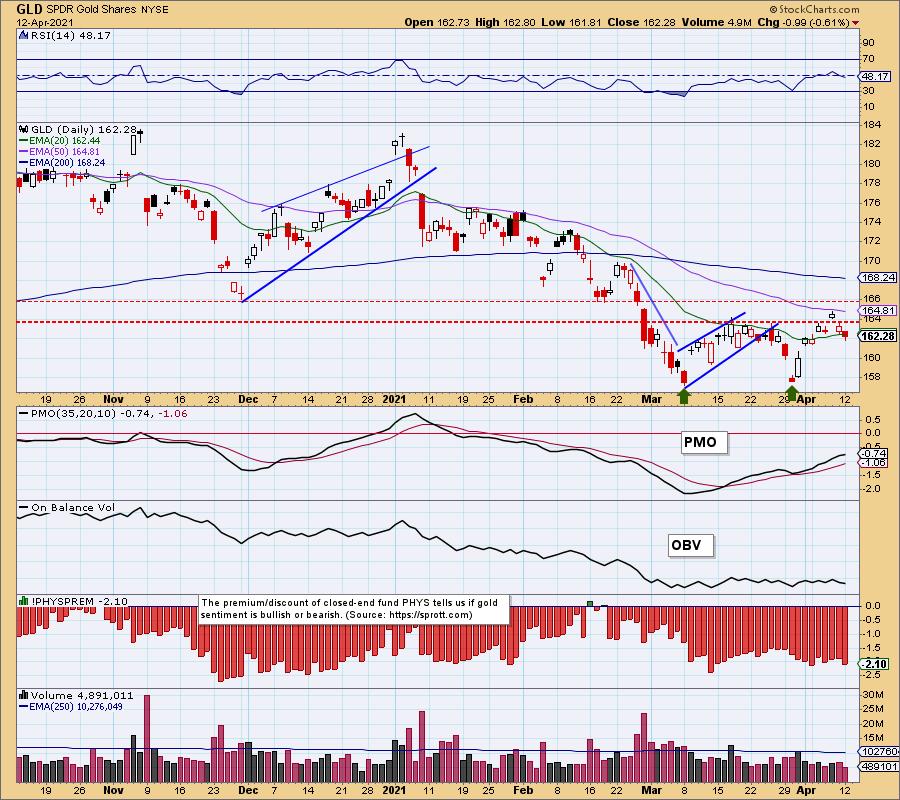Select the 'SPDR Gold Shares NYSE' title text

click(x=107, y=10)
